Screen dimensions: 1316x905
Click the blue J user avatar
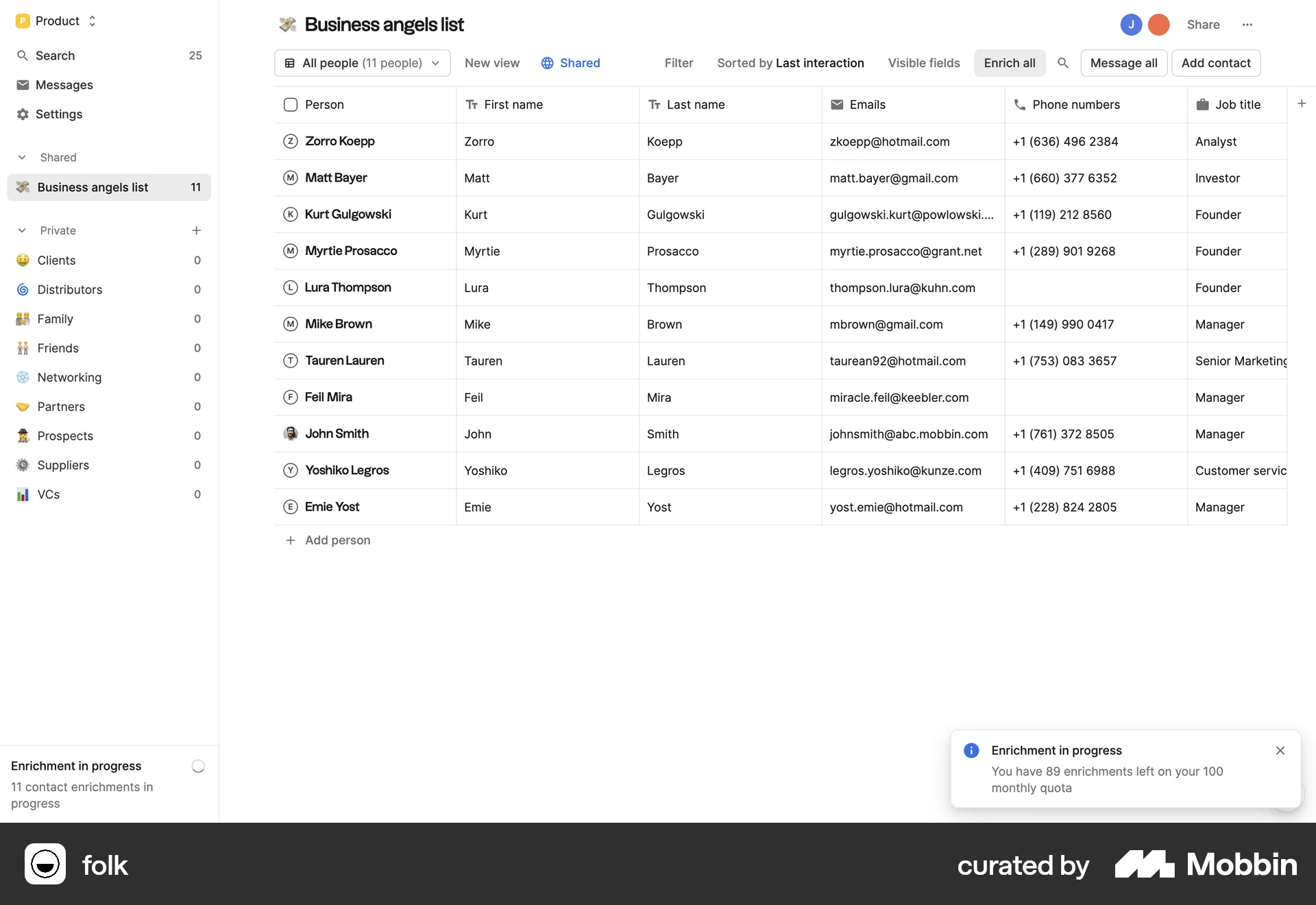point(1131,25)
